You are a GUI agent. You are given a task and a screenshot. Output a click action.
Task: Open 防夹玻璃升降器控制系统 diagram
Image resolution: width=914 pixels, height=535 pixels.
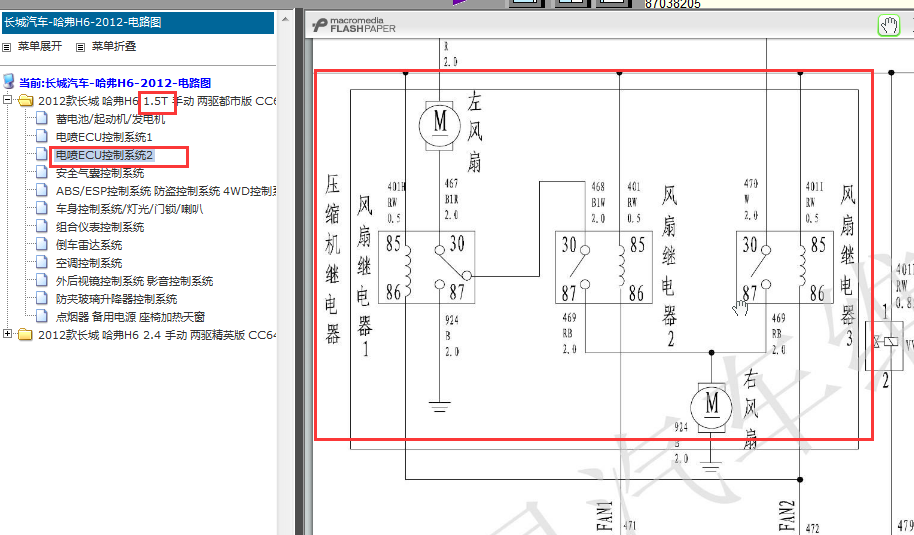coord(116,299)
